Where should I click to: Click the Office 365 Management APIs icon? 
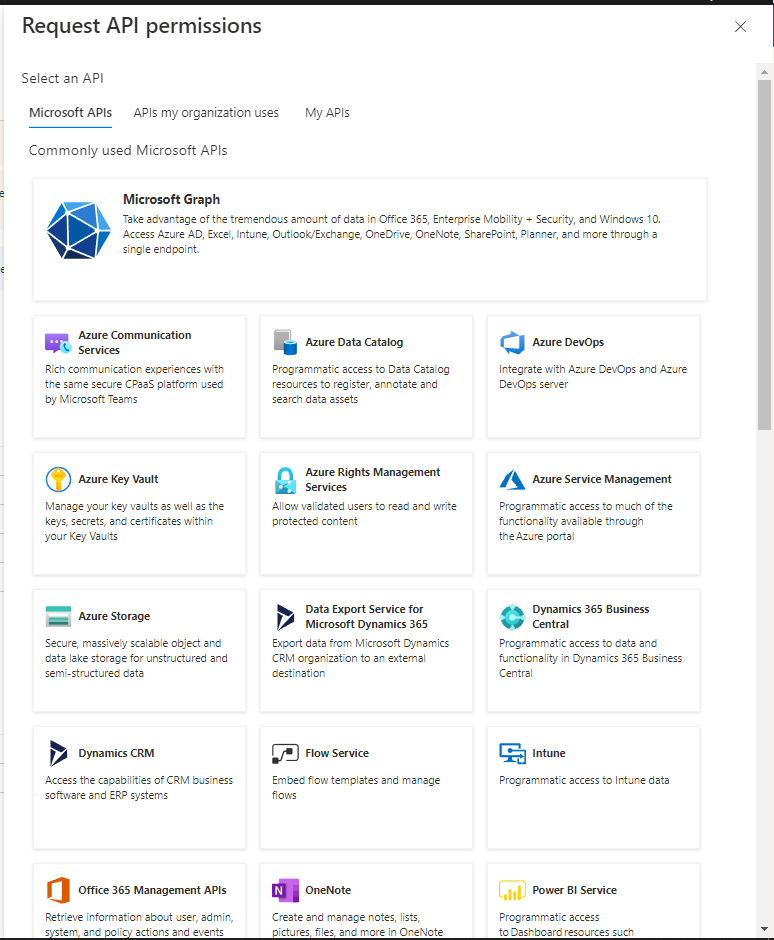(x=58, y=890)
